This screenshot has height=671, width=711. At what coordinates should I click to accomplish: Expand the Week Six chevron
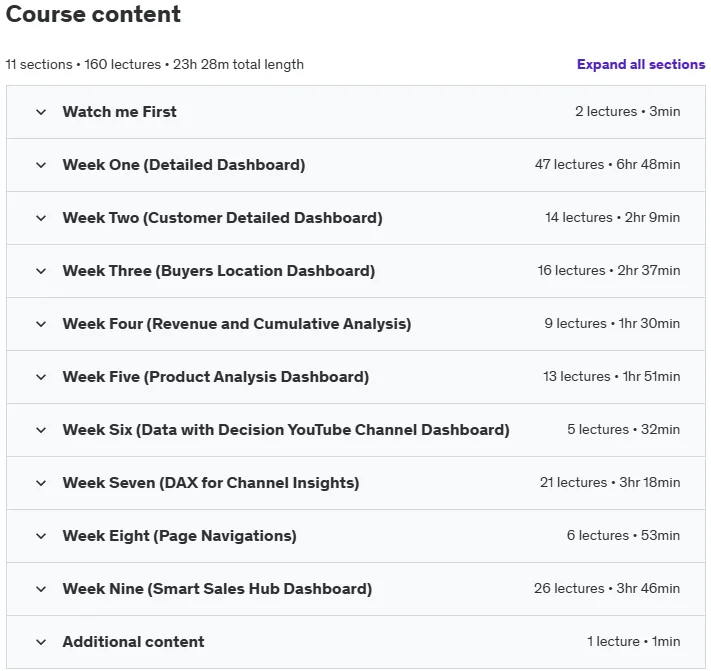click(41, 430)
